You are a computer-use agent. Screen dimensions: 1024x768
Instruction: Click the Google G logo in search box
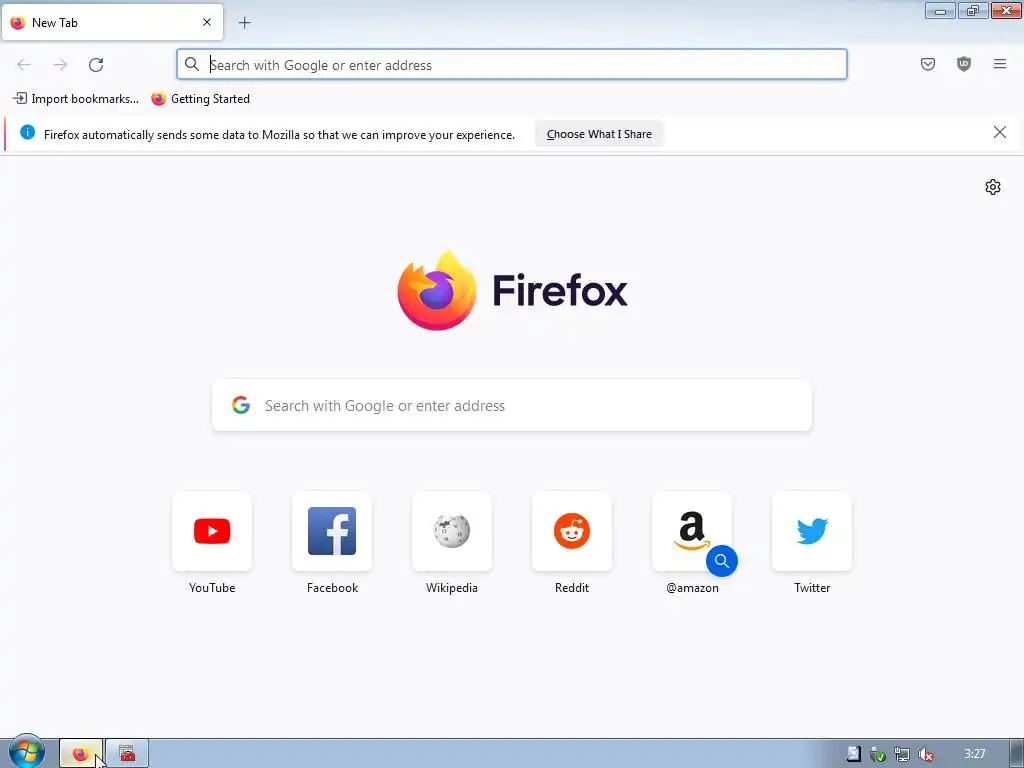tap(241, 406)
